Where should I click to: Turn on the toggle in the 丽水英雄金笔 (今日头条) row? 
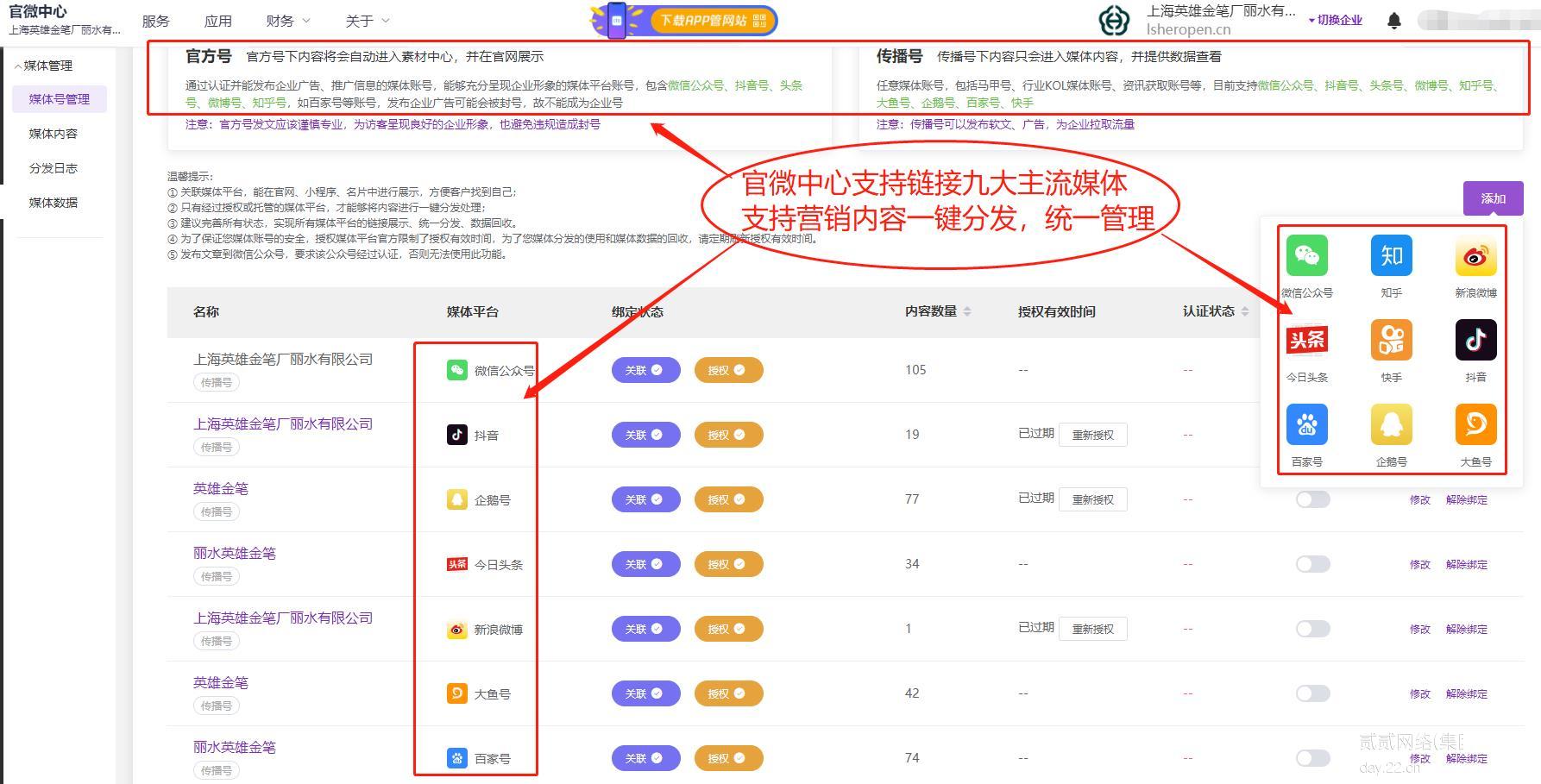1311,564
